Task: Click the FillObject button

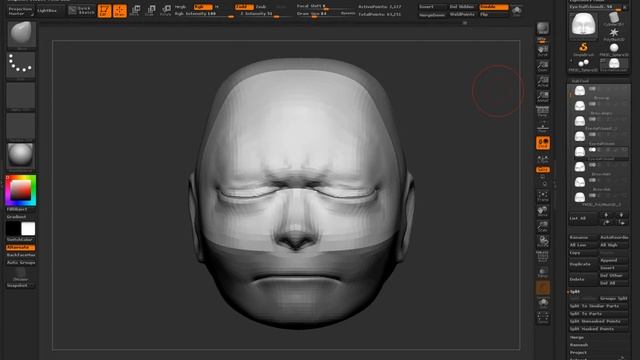Action: (x=20, y=209)
